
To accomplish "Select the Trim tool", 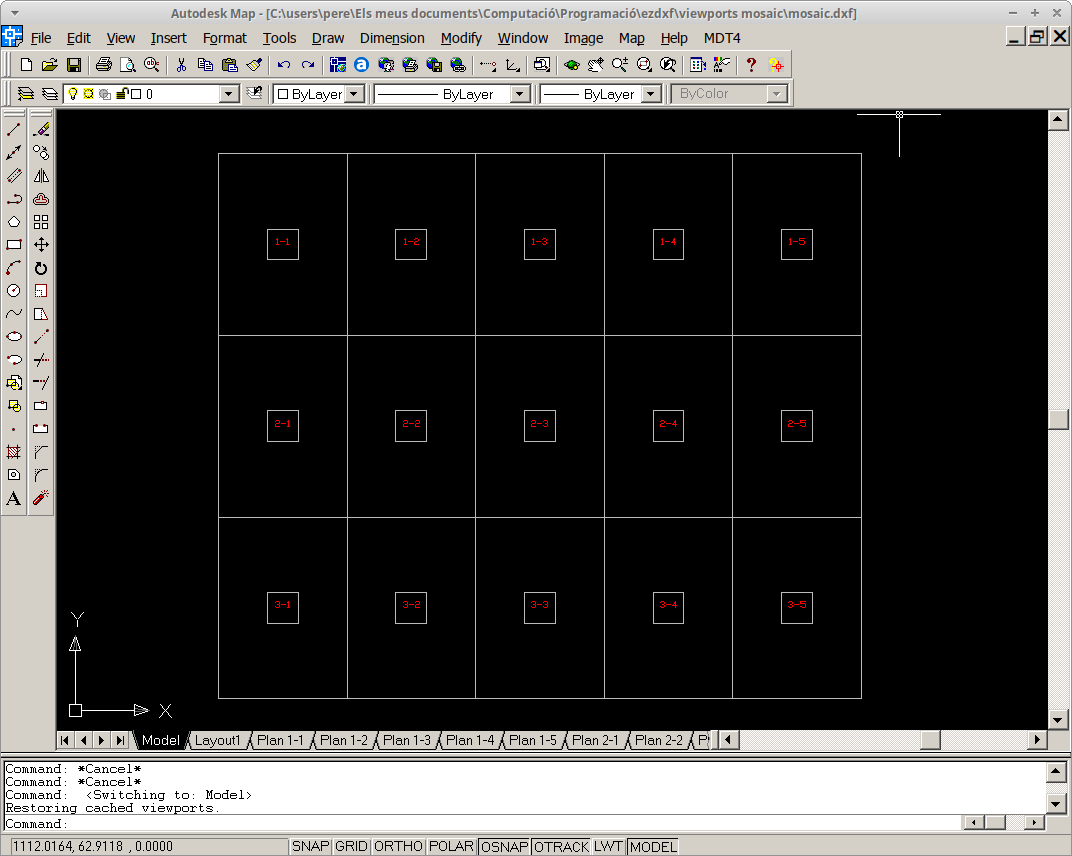I will tap(41, 360).
